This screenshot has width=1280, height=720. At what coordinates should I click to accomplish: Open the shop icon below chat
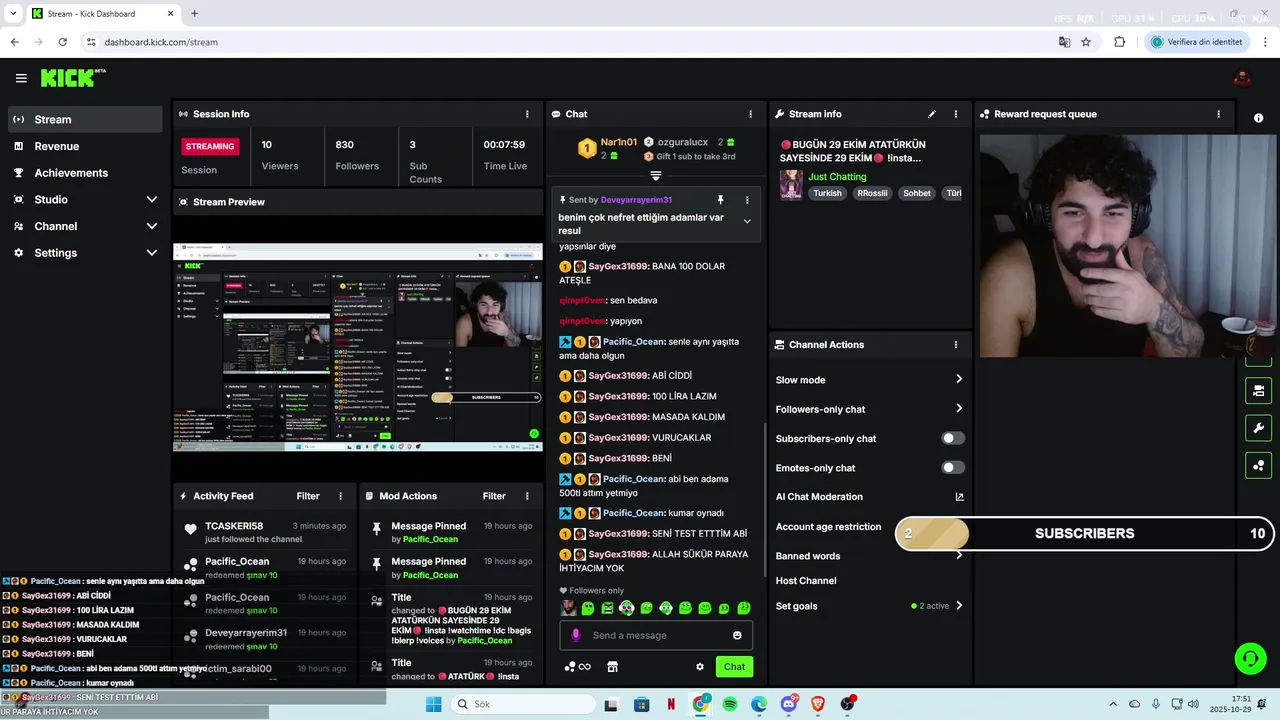[x=612, y=667]
